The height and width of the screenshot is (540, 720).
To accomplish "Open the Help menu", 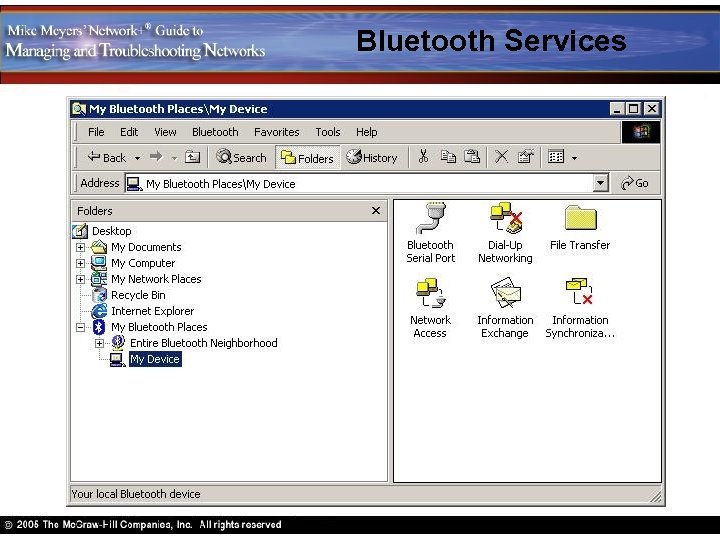I will coord(366,132).
